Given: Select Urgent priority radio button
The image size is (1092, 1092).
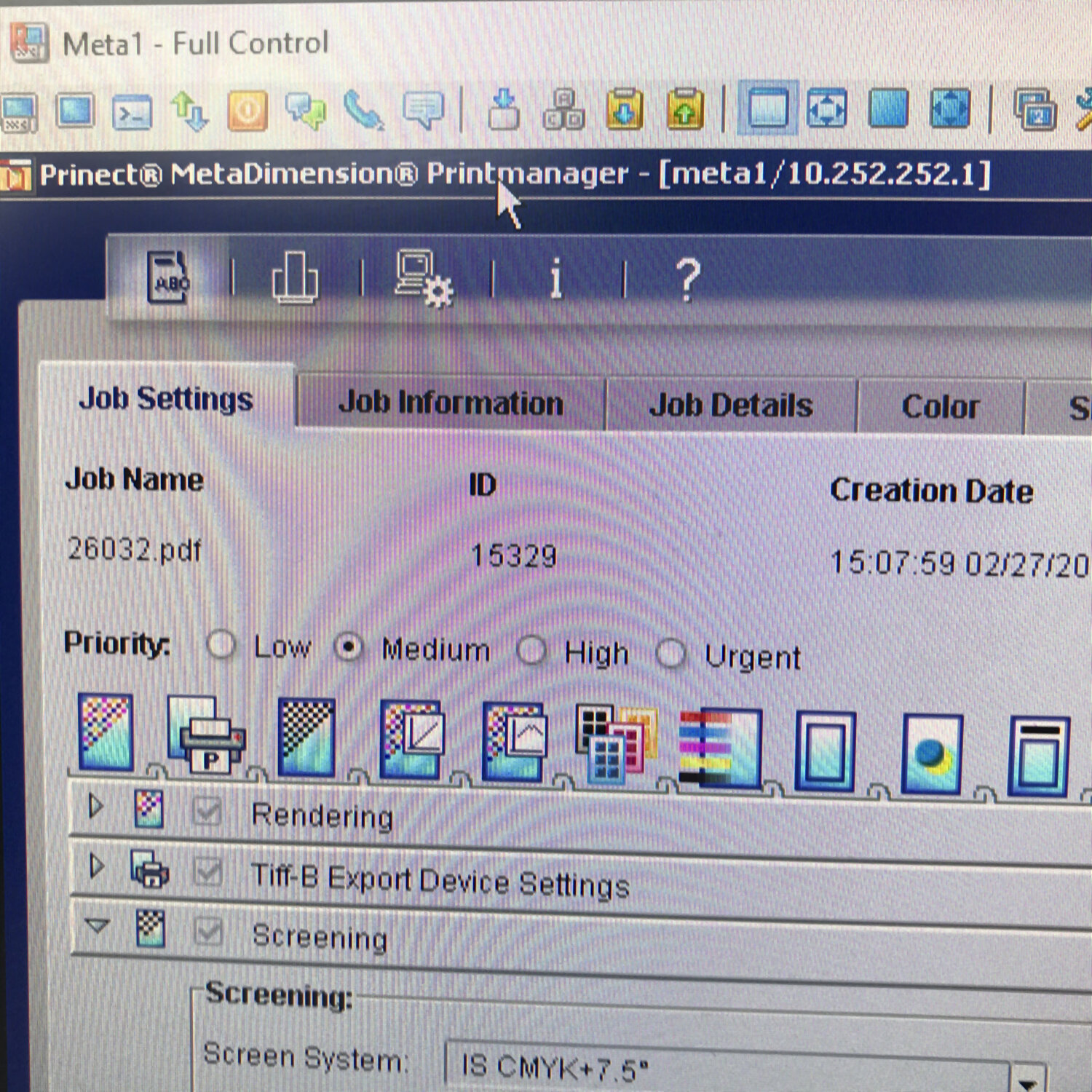Looking at the screenshot, I should (670, 653).
